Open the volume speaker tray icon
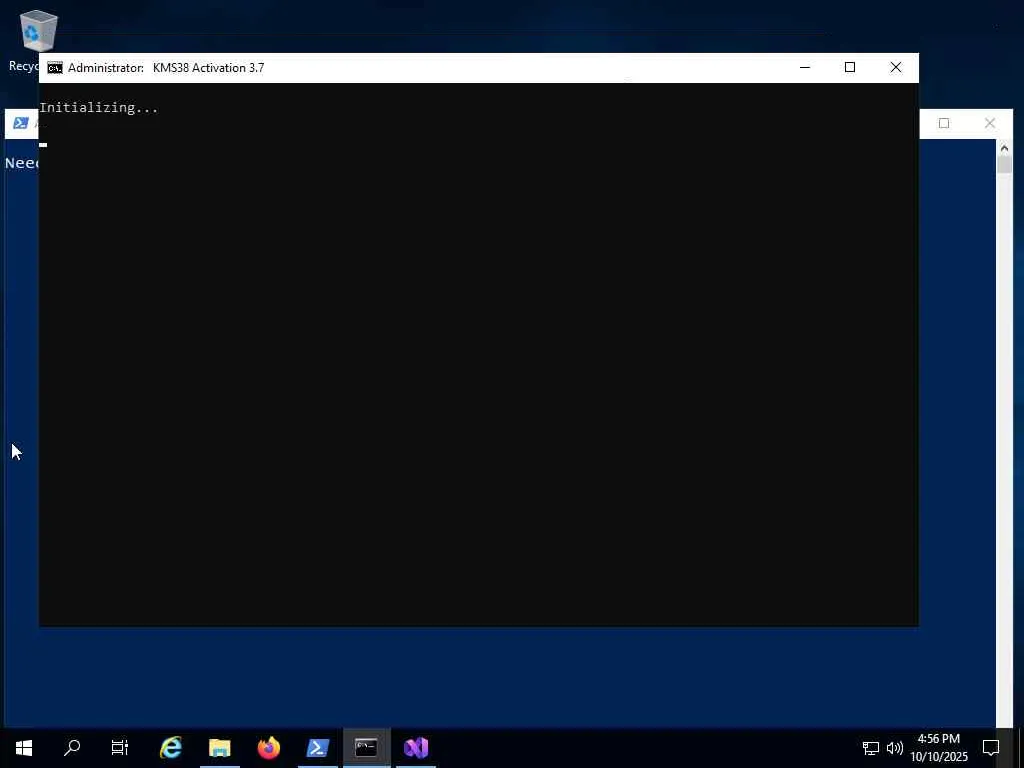Viewport: 1024px width, 768px height. (x=895, y=748)
